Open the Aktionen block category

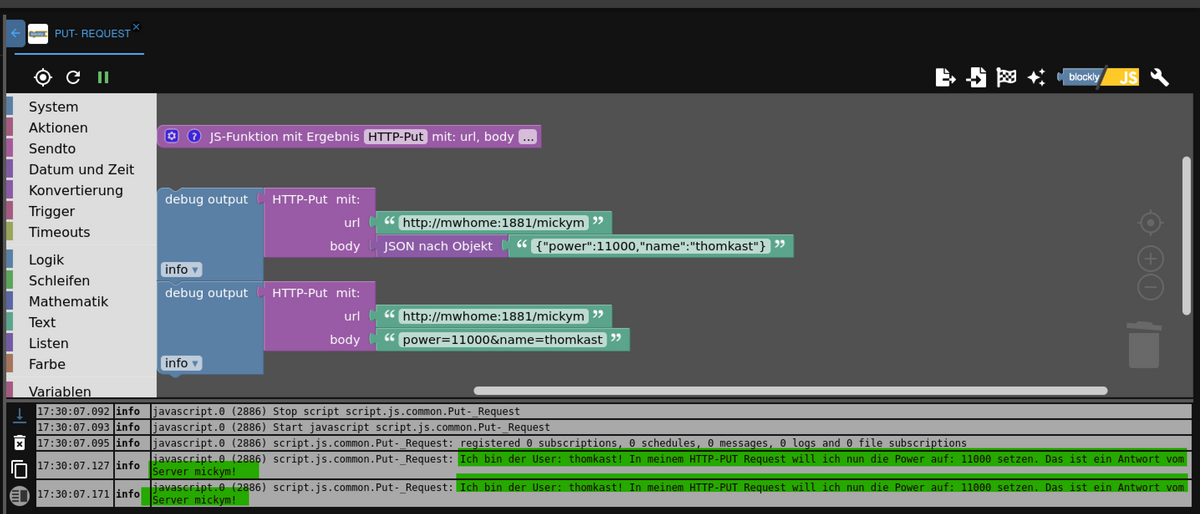(58, 128)
